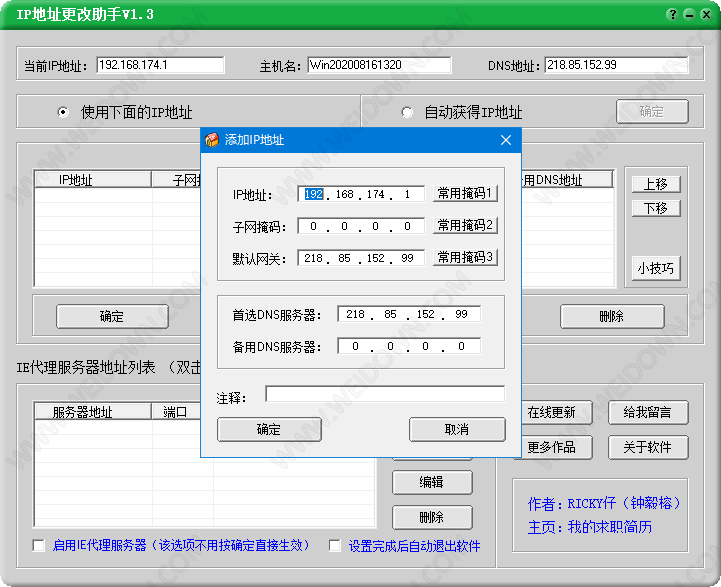The height and width of the screenshot is (587, 721).
Task: Close the IP地址更改助手 main window
Action: pos(706,14)
